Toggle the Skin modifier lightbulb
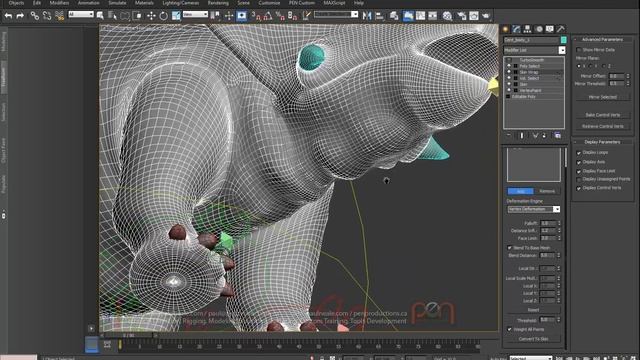The image size is (640, 360). point(509,84)
